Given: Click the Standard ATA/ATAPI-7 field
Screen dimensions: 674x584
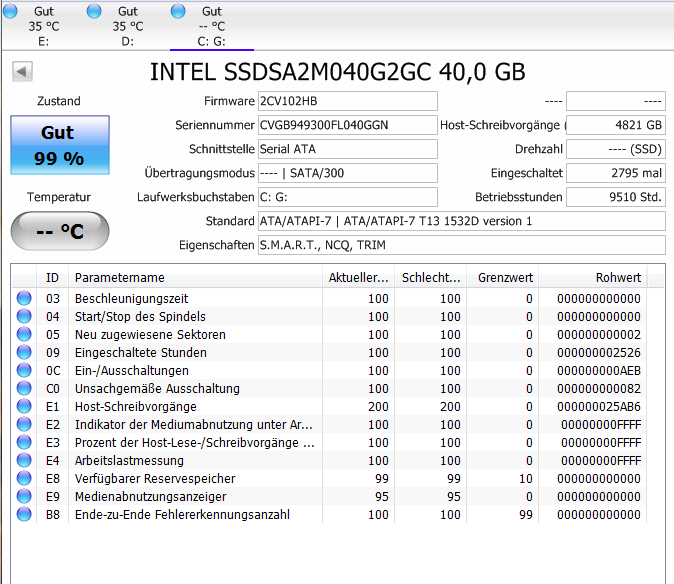Looking at the screenshot, I should (462, 221).
